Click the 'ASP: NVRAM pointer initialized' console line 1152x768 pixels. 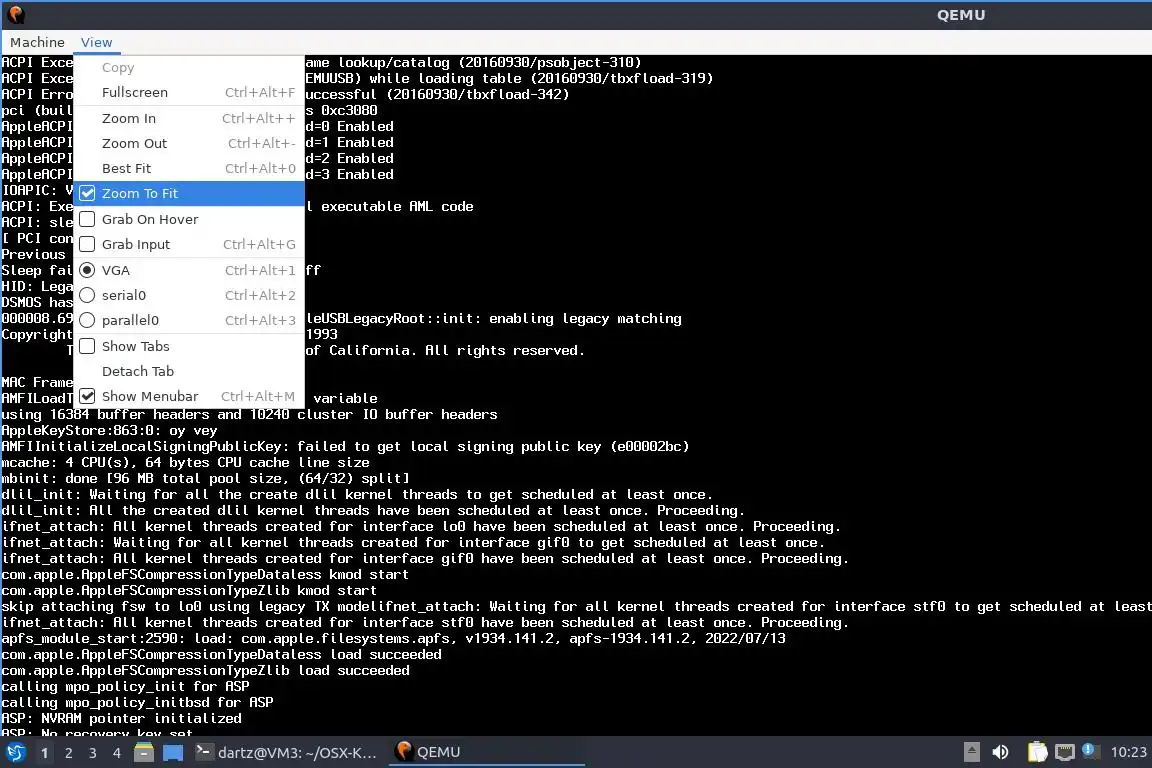[x=121, y=718]
